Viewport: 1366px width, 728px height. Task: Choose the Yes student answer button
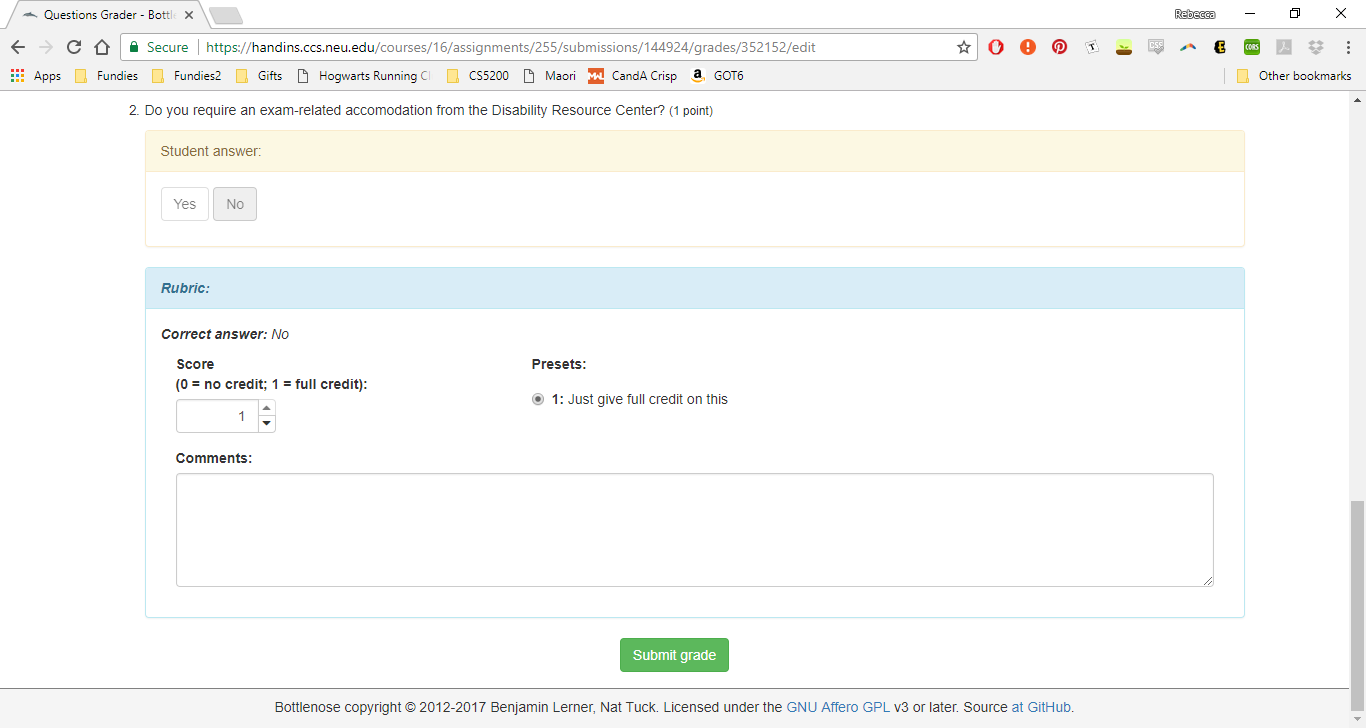point(185,204)
